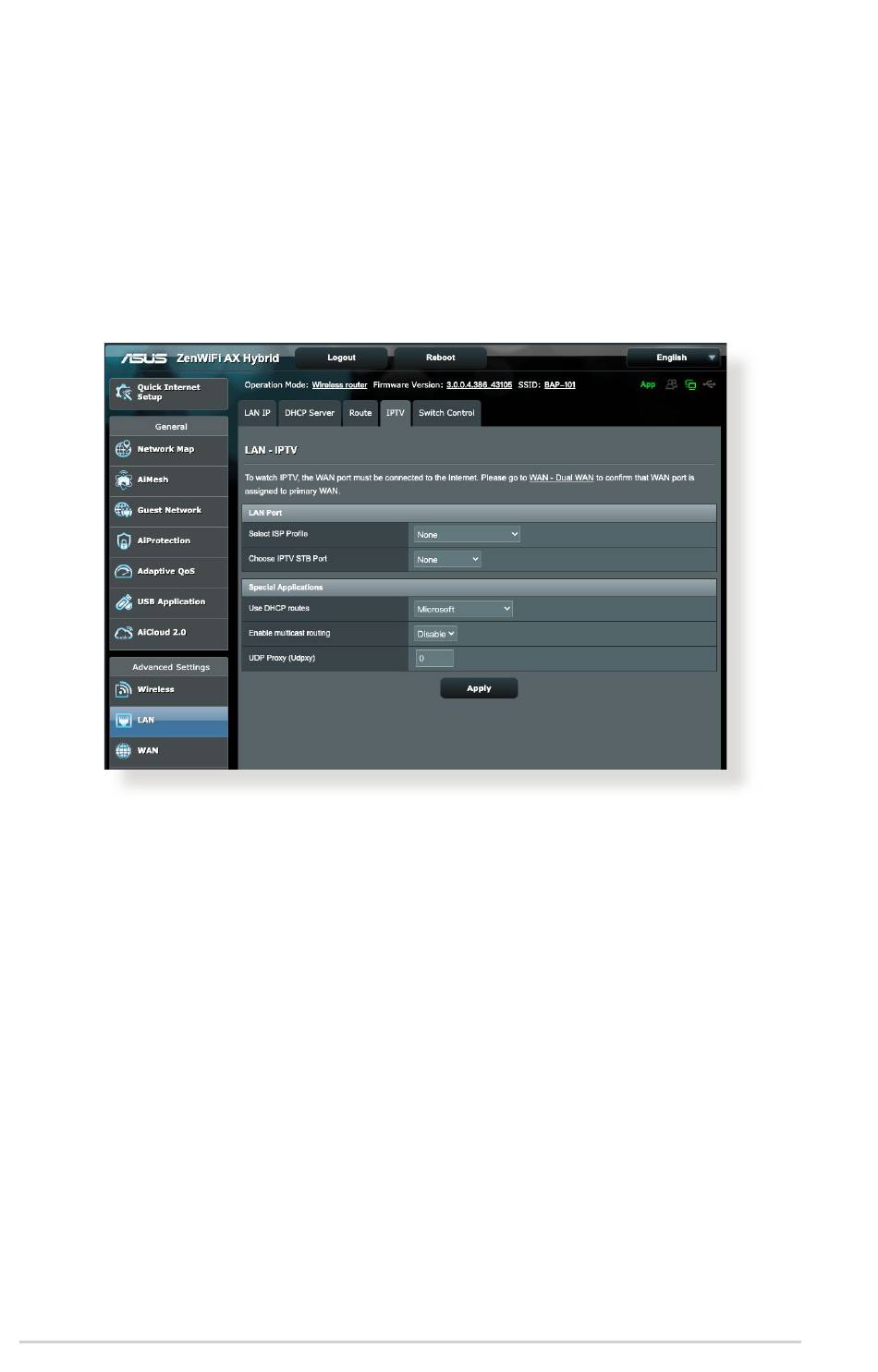
Task: Click the USB Application icon
Action: click(123, 601)
